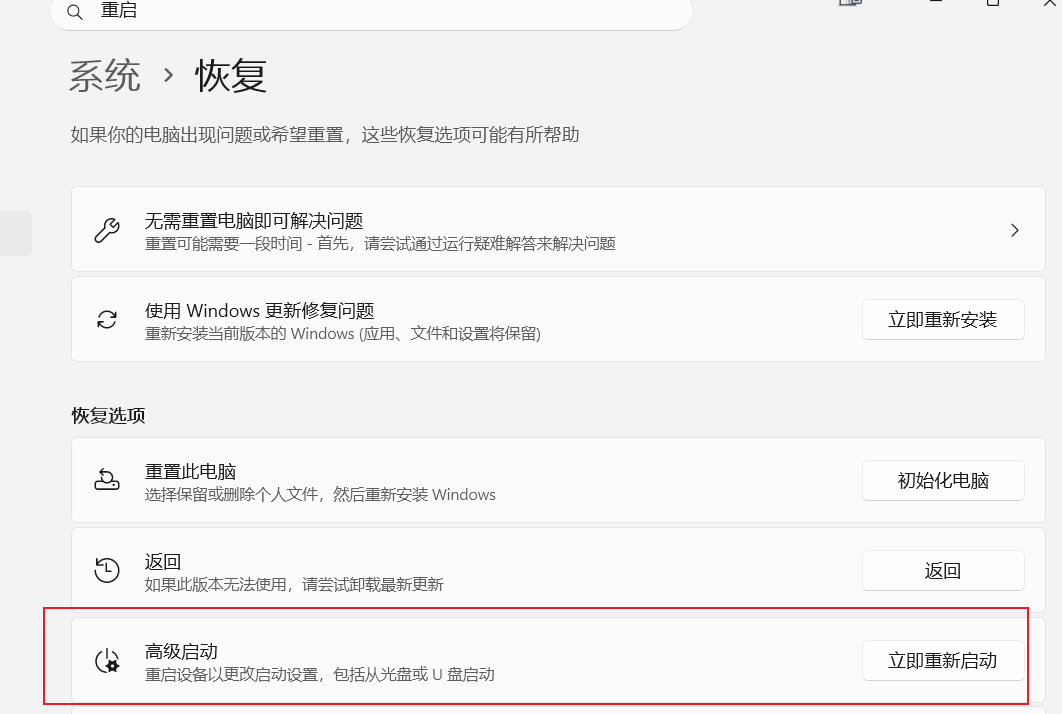This screenshot has width=1062, height=714.
Task: Click 高级启动 title text
Action: pyautogui.click(x=181, y=652)
